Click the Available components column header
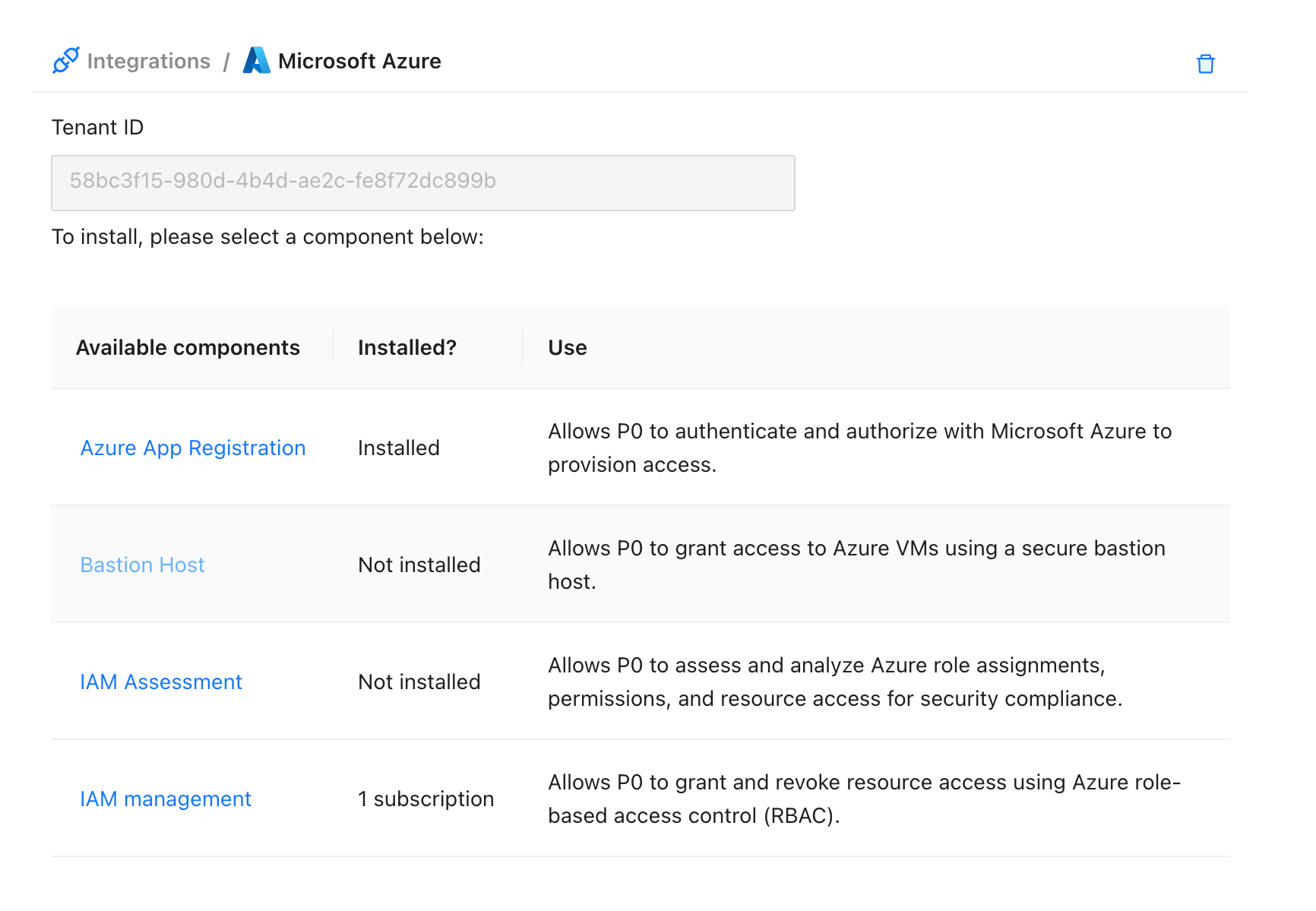 pos(188,348)
